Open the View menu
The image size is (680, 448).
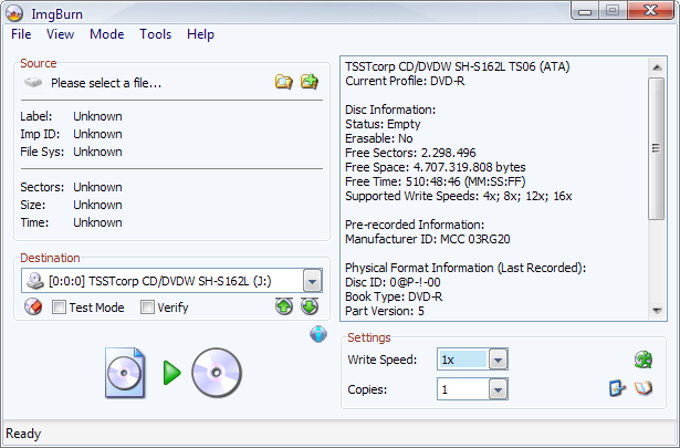tap(60, 34)
